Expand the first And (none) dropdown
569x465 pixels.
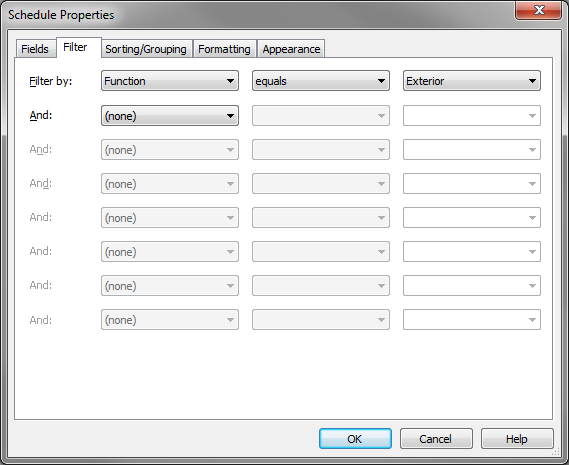pyautogui.click(x=170, y=116)
